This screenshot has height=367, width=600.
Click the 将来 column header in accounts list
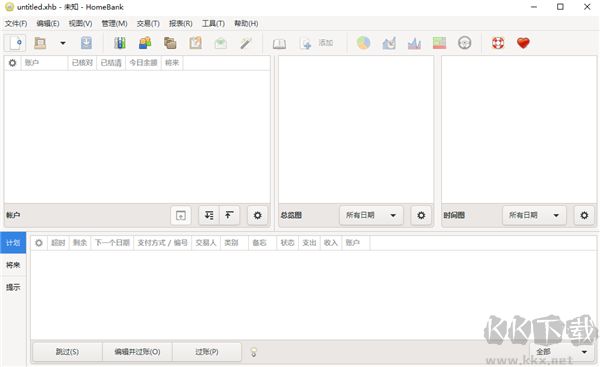point(172,63)
